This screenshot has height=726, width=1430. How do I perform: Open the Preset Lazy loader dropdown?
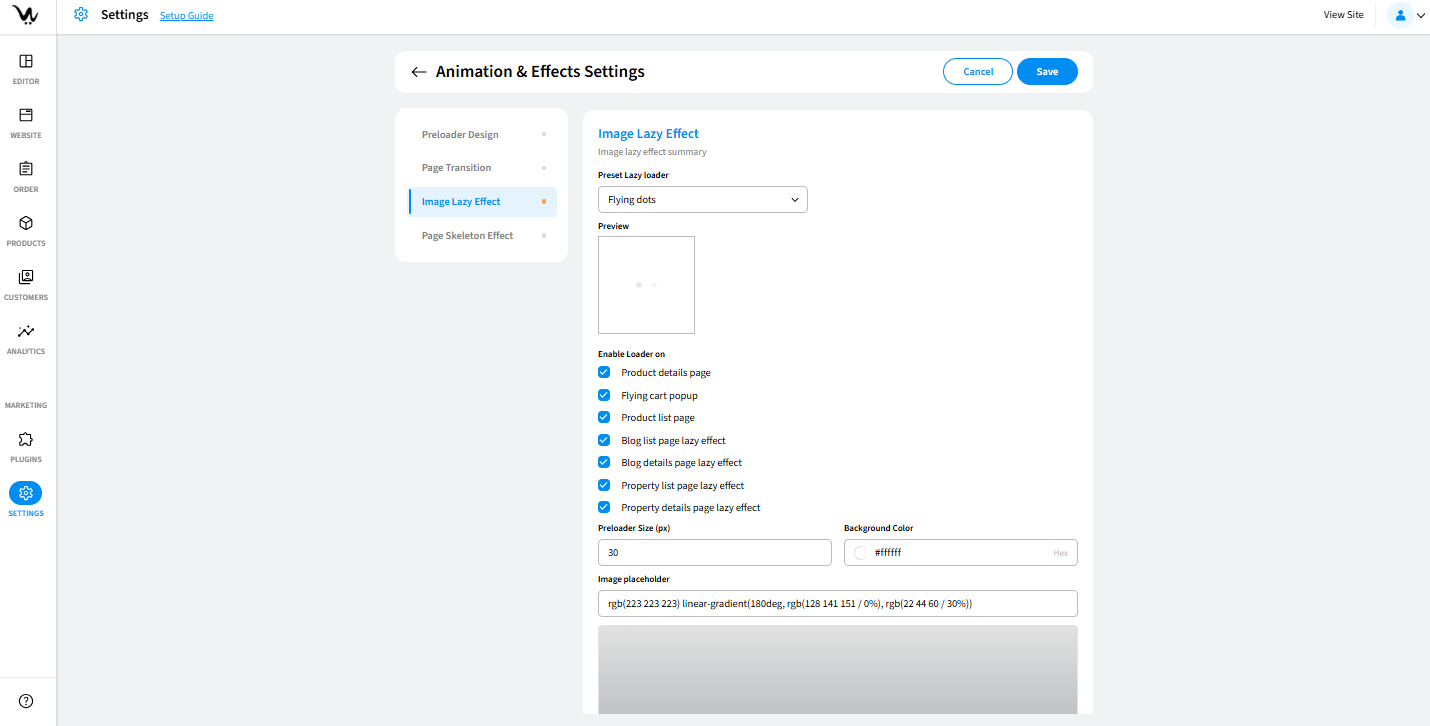coord(702,200)
